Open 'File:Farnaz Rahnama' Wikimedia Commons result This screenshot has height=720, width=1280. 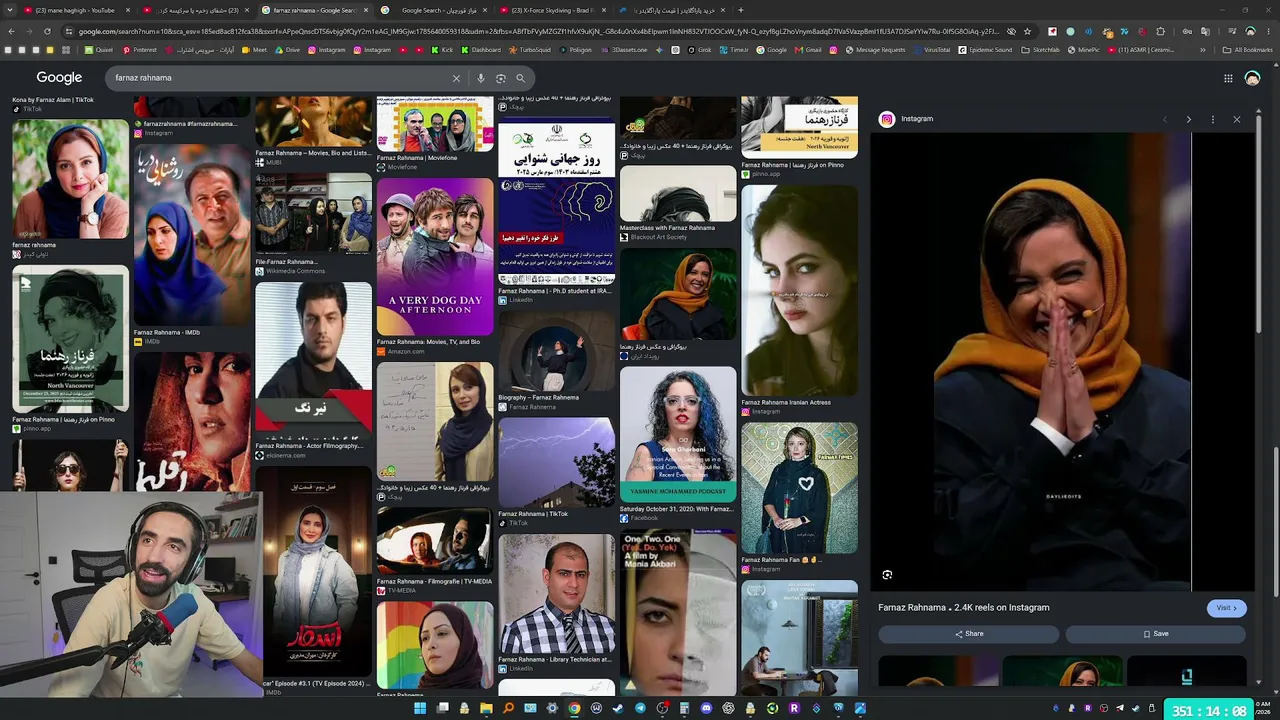click(x=313, y=213)
